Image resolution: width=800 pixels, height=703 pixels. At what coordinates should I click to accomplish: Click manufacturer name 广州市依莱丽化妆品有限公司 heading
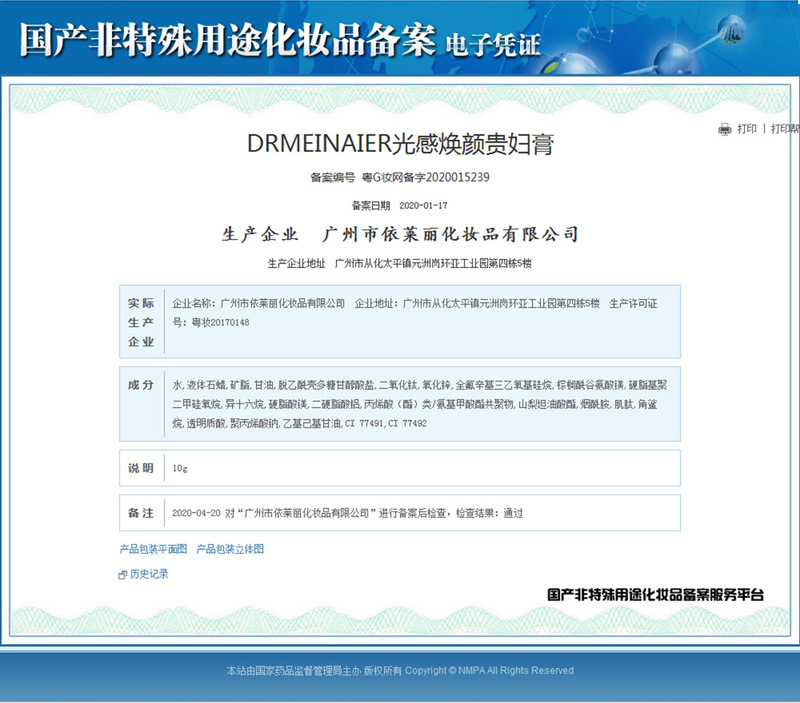pyautogui.click(x=451, y=234)
